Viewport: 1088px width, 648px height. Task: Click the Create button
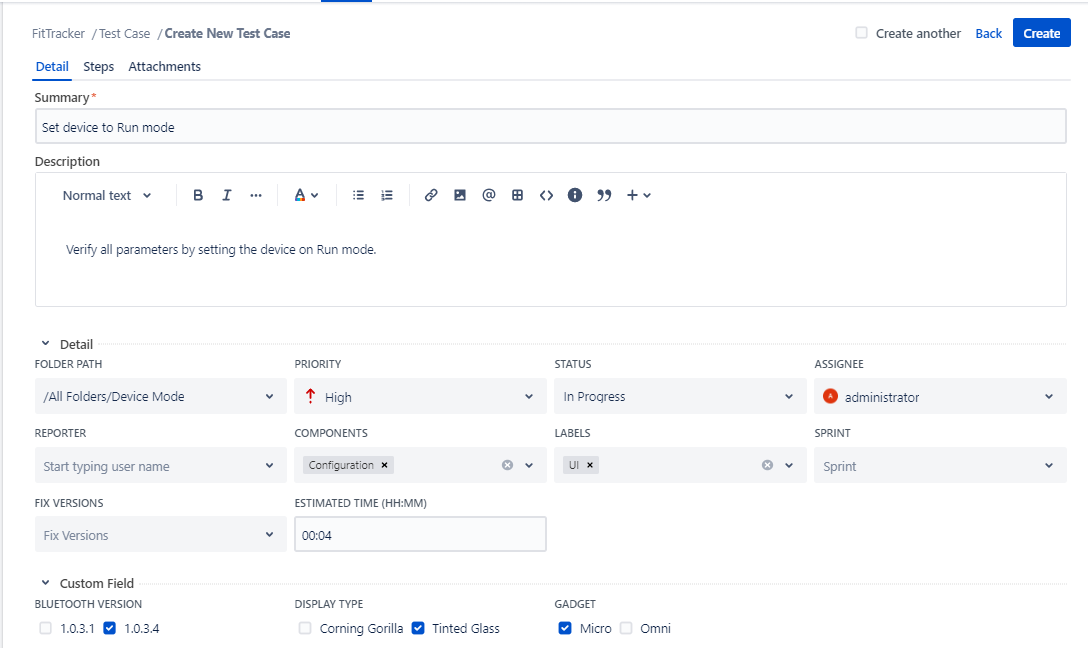[1042, 33]
